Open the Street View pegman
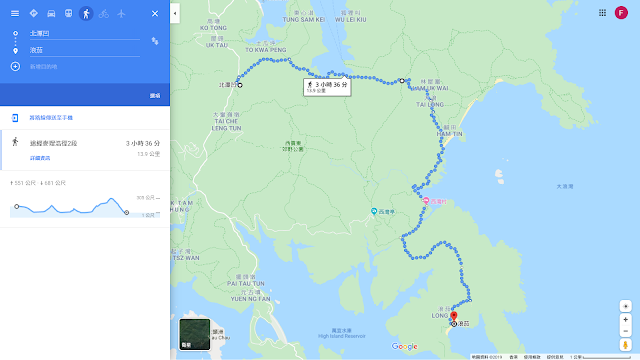Screen dimensions: 640x360 point(625,345)
